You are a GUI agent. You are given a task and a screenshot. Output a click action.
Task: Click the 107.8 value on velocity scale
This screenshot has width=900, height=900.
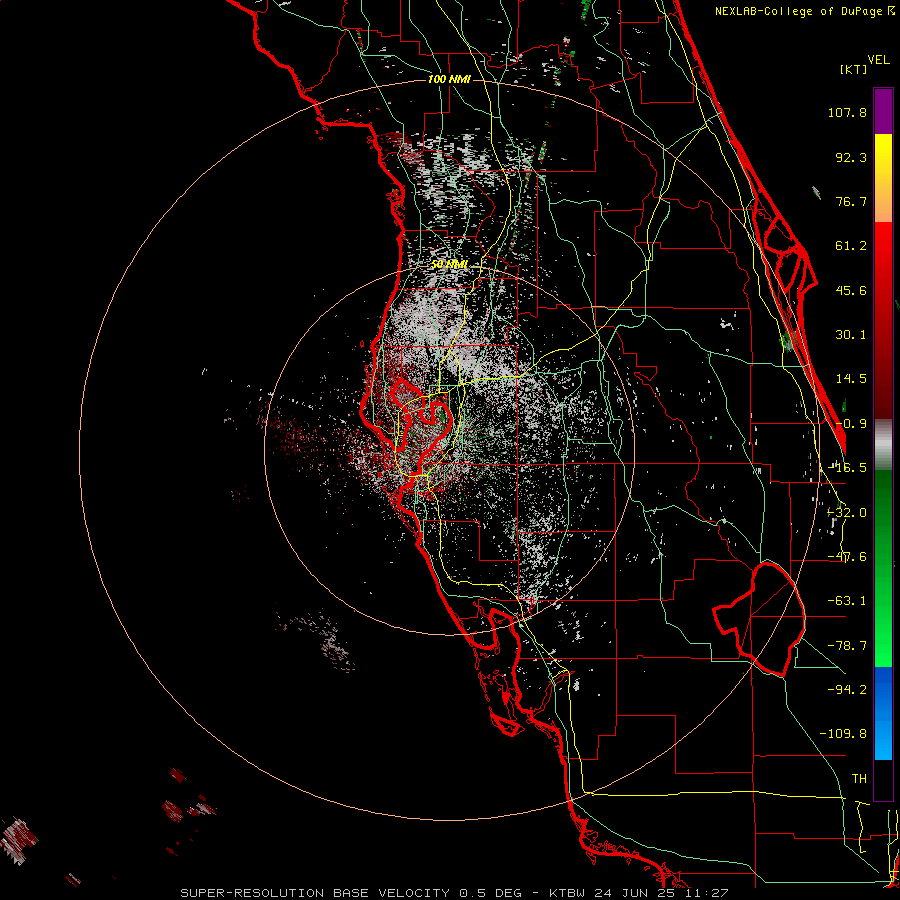(847, 112)
